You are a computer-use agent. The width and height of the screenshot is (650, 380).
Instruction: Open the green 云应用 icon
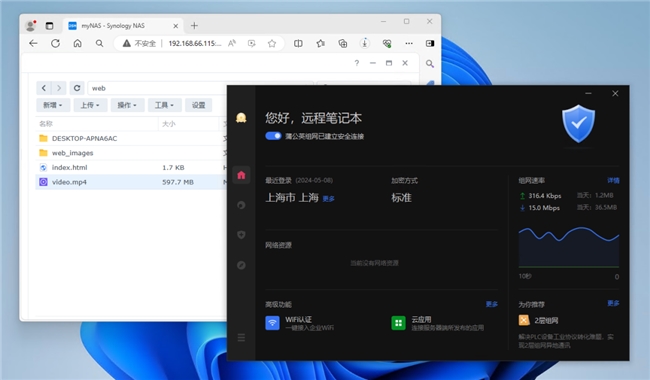[398, 323]
